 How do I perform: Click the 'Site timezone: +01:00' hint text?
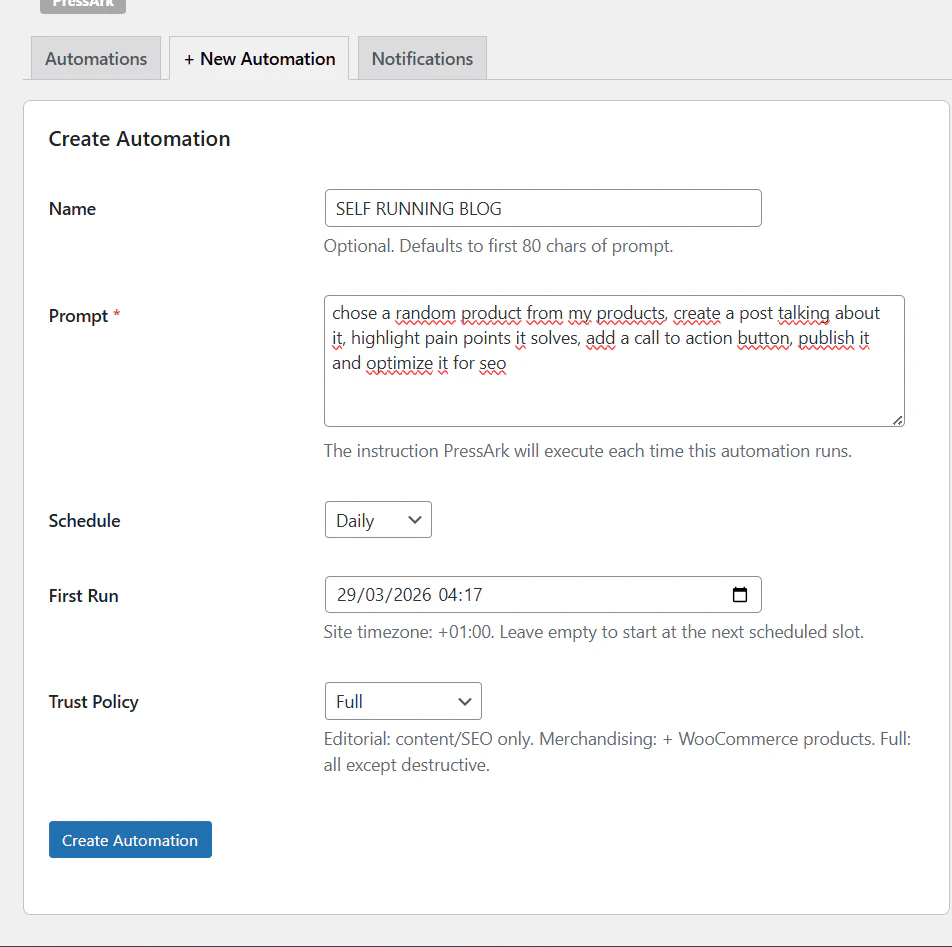593,632
